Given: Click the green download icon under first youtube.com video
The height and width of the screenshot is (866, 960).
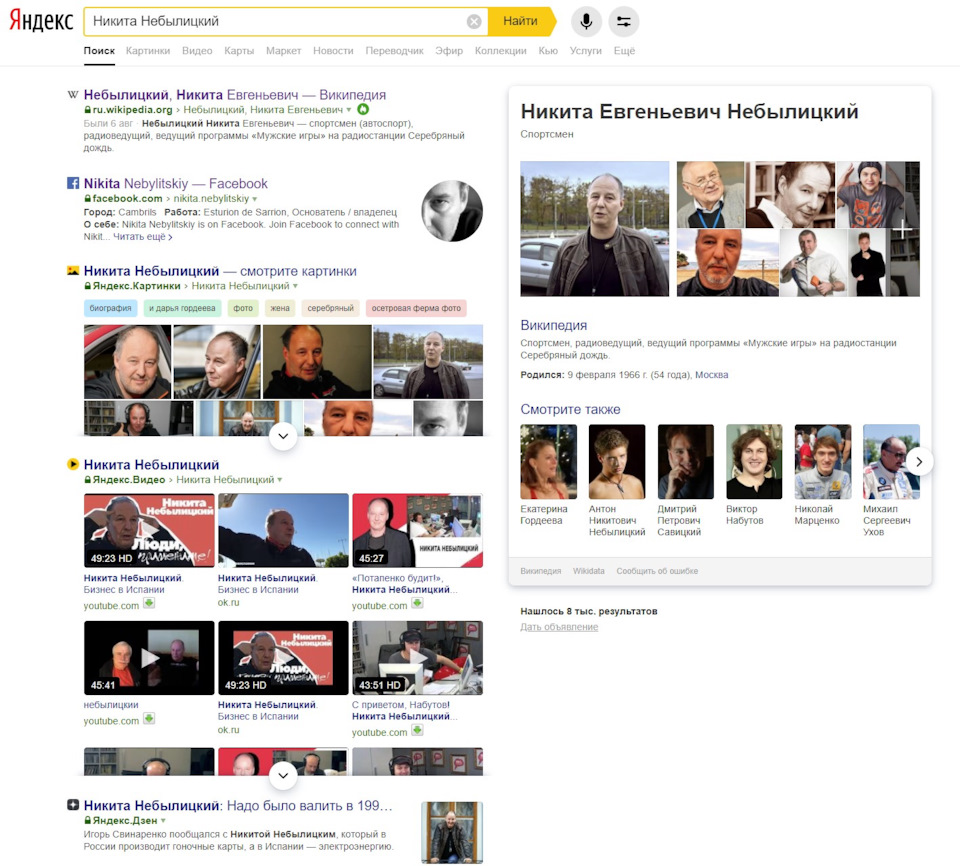Looking at the screenshot, I should click(x=149, y=604).
